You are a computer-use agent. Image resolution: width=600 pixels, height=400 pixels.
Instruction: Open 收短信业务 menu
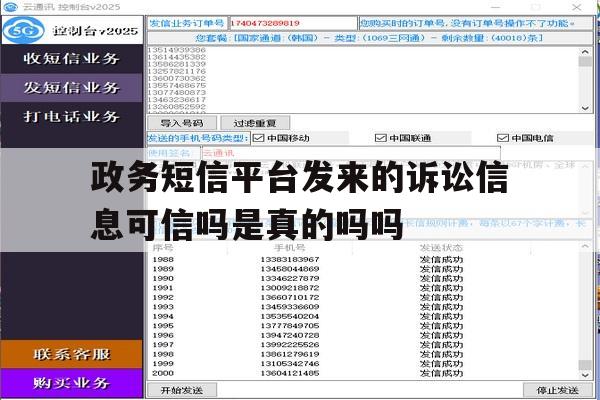pos(72,59)
